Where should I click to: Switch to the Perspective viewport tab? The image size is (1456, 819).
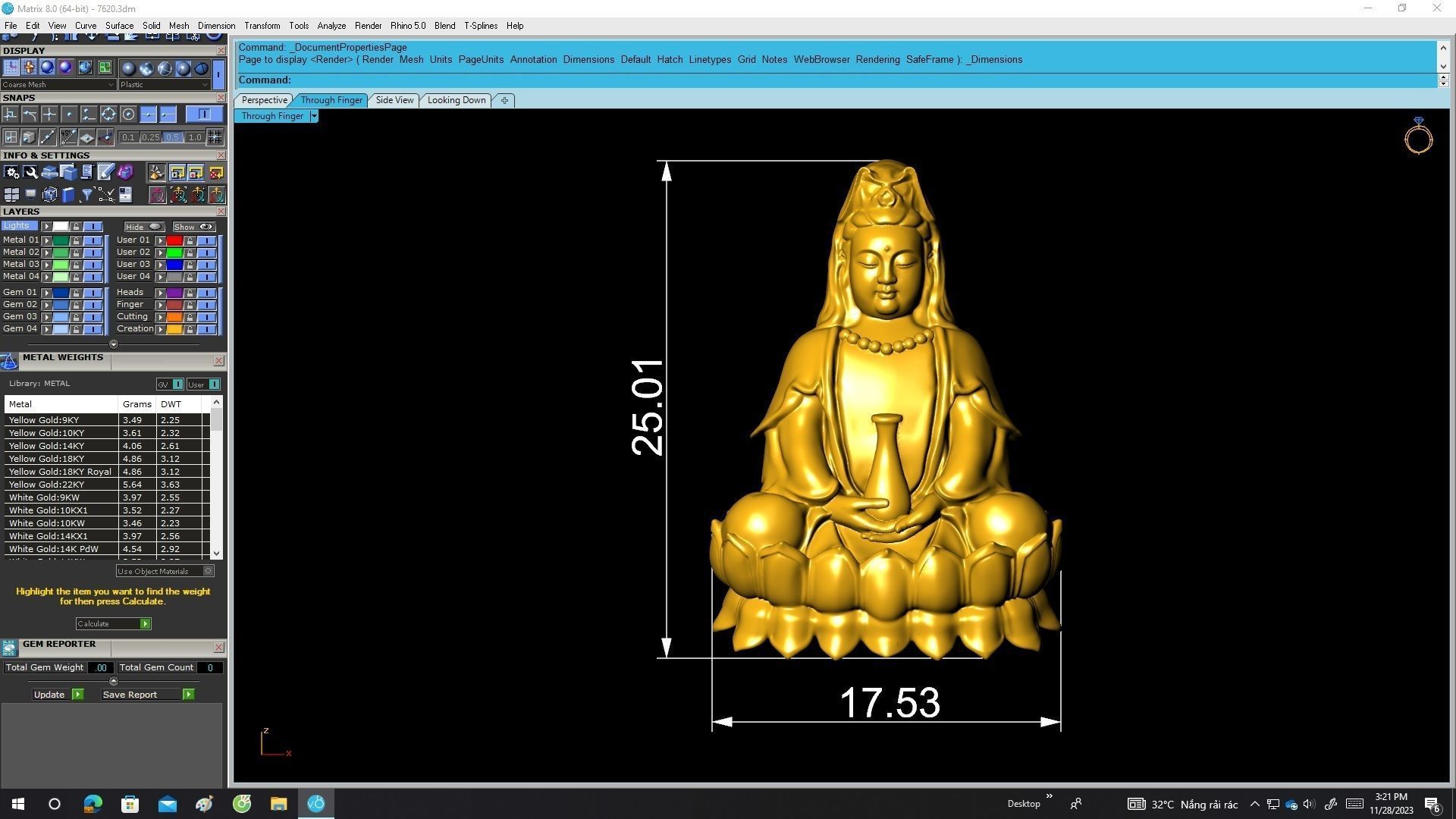tap(264, 100)
